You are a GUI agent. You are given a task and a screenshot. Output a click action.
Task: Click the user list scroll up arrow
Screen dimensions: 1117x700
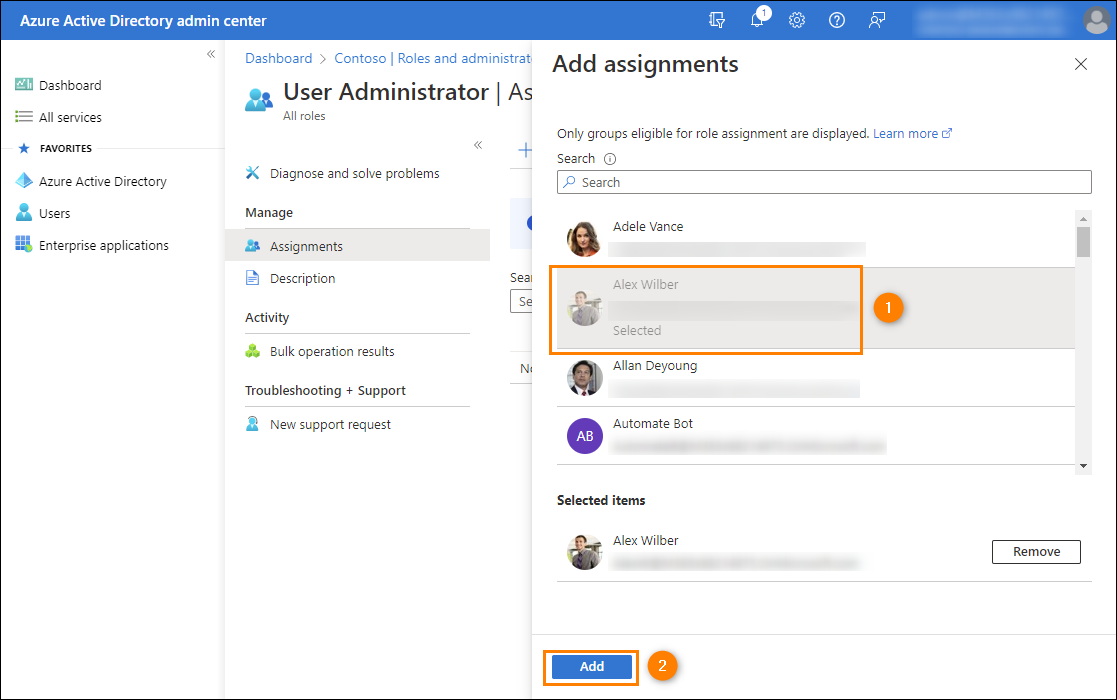(x=1084, y=219)
